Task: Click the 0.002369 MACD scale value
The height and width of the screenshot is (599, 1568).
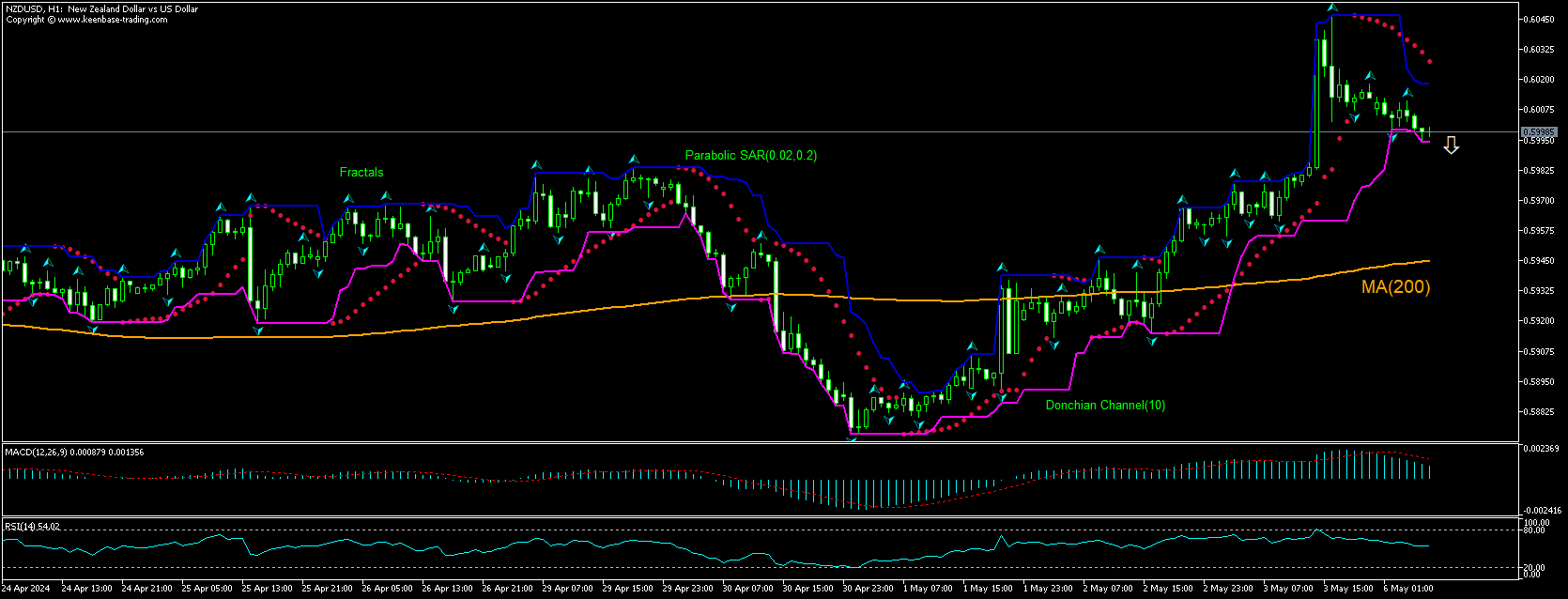Action: (1542, 449)
